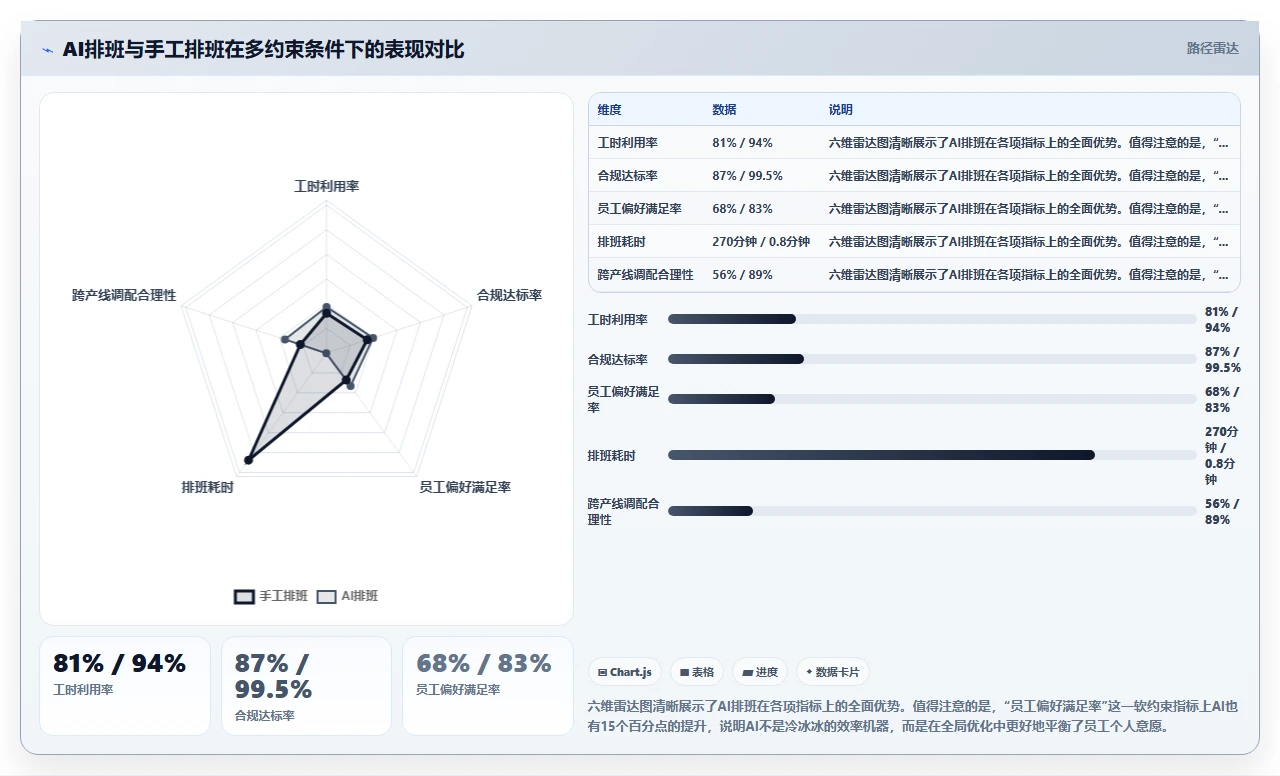Click the 跨产线调配合理性 radar axis label
This screenshot has width=1280, height=776.
point(124,295)
